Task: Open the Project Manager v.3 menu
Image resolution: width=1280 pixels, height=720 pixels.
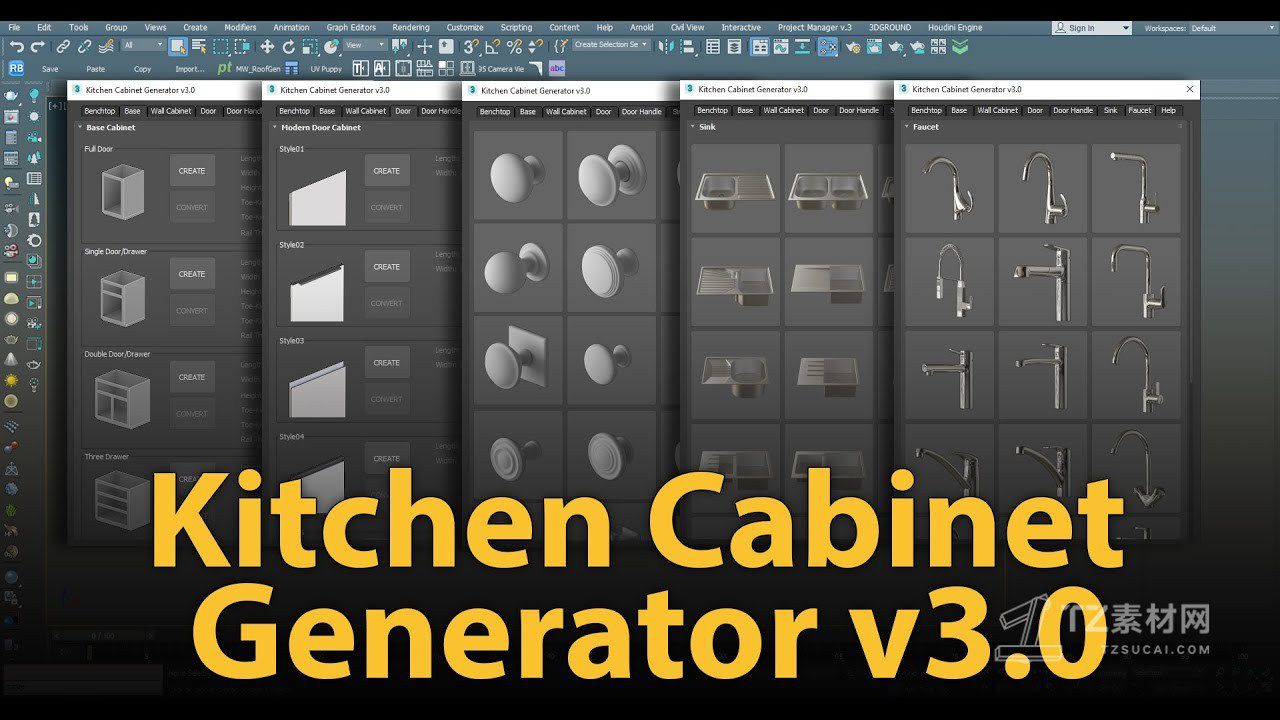Action: pos(815,28)
